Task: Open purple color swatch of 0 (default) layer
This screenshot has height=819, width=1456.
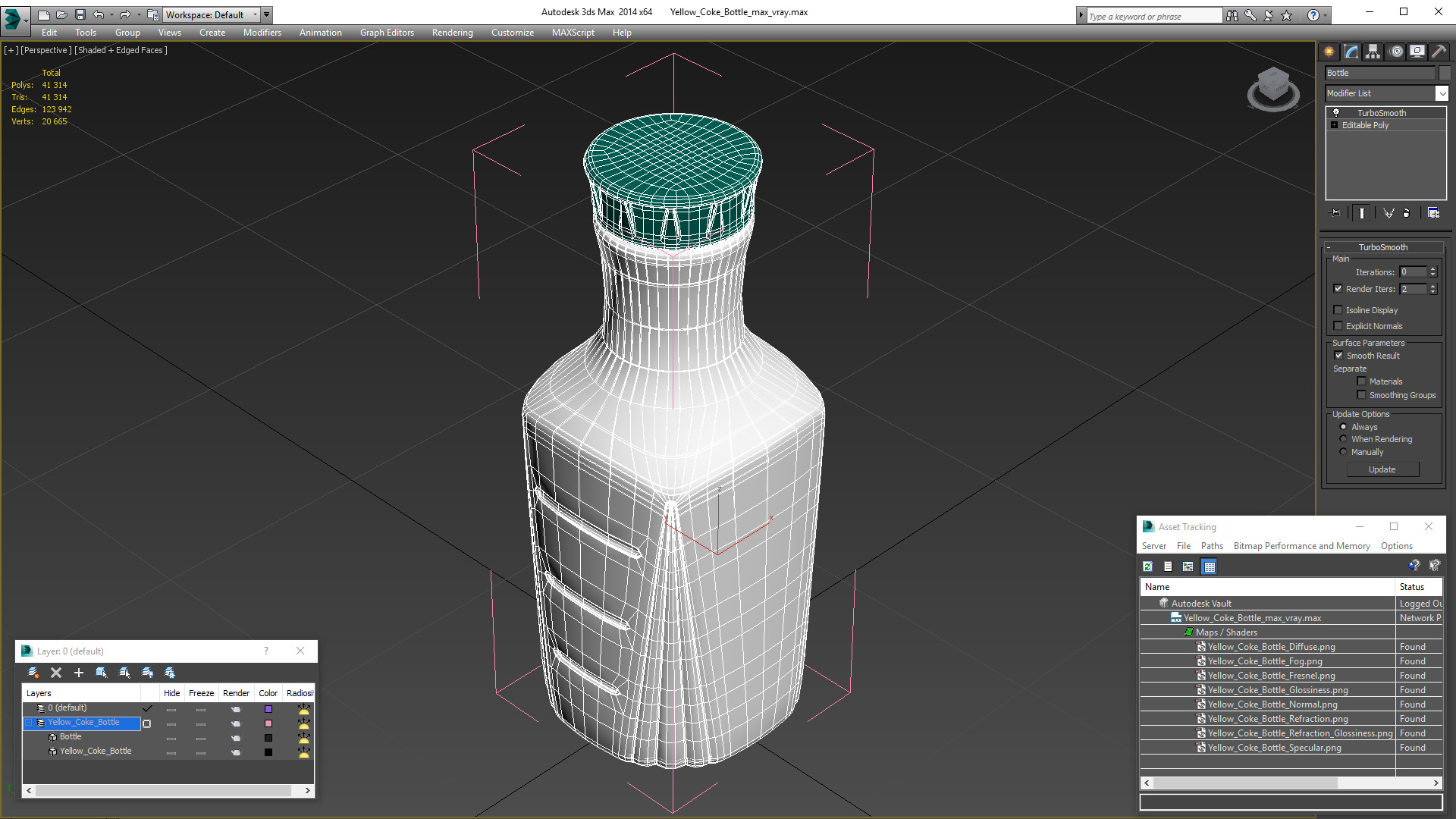Action: tap(268, 709)
